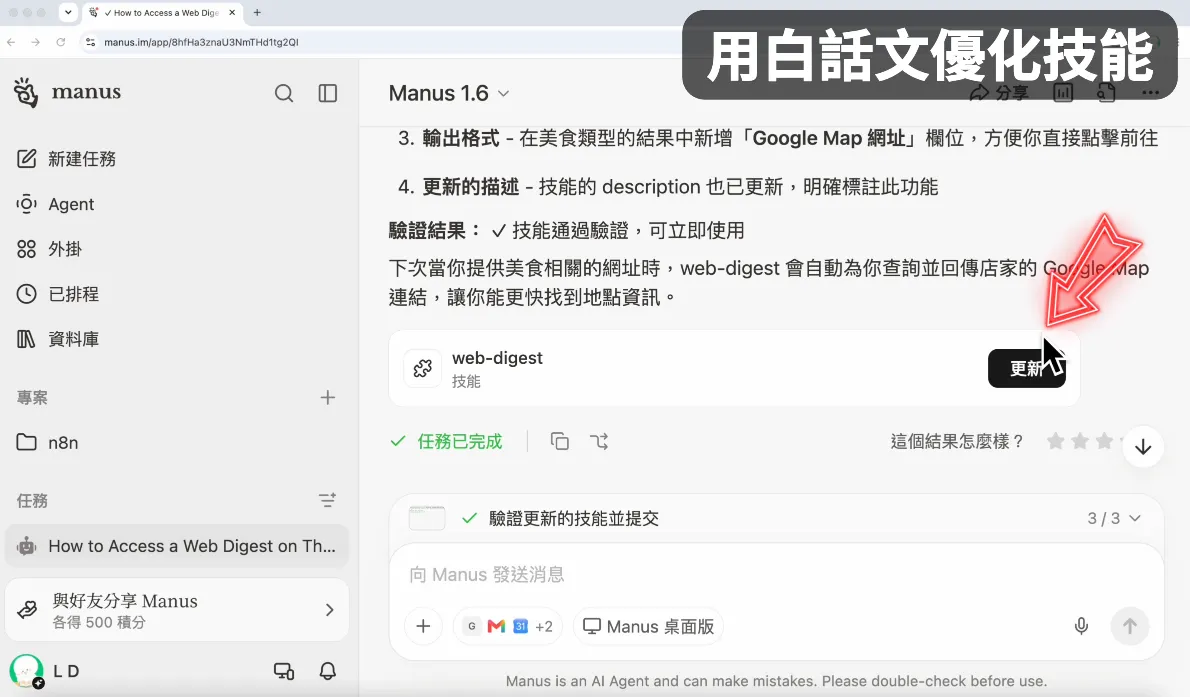The width and height of the screenshot is (1190, 697).
Task: Open browser tab list dropdown
Action: click(x=68, y=12)
